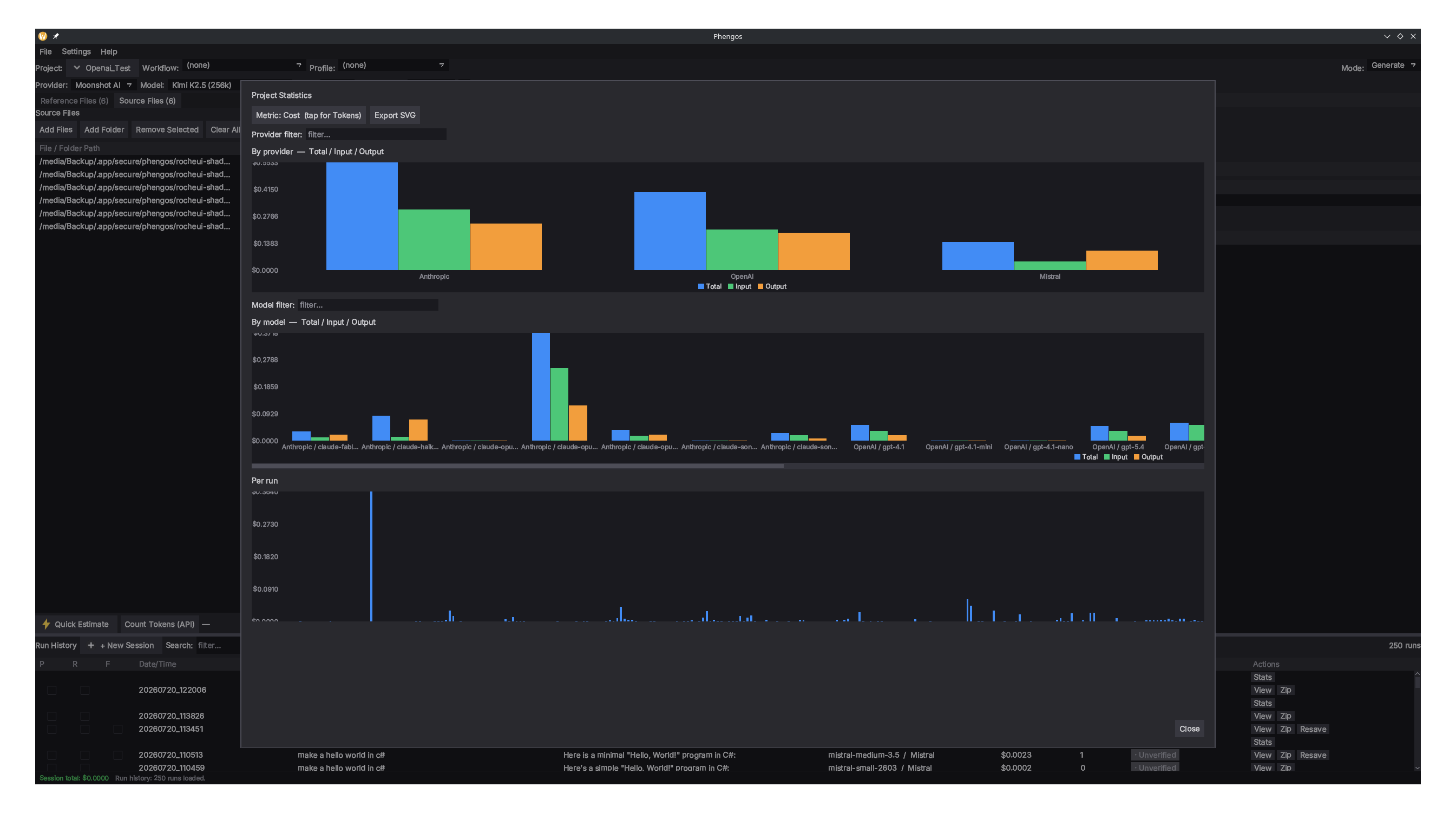Click the pin icon in title bar

coord(56,36)
